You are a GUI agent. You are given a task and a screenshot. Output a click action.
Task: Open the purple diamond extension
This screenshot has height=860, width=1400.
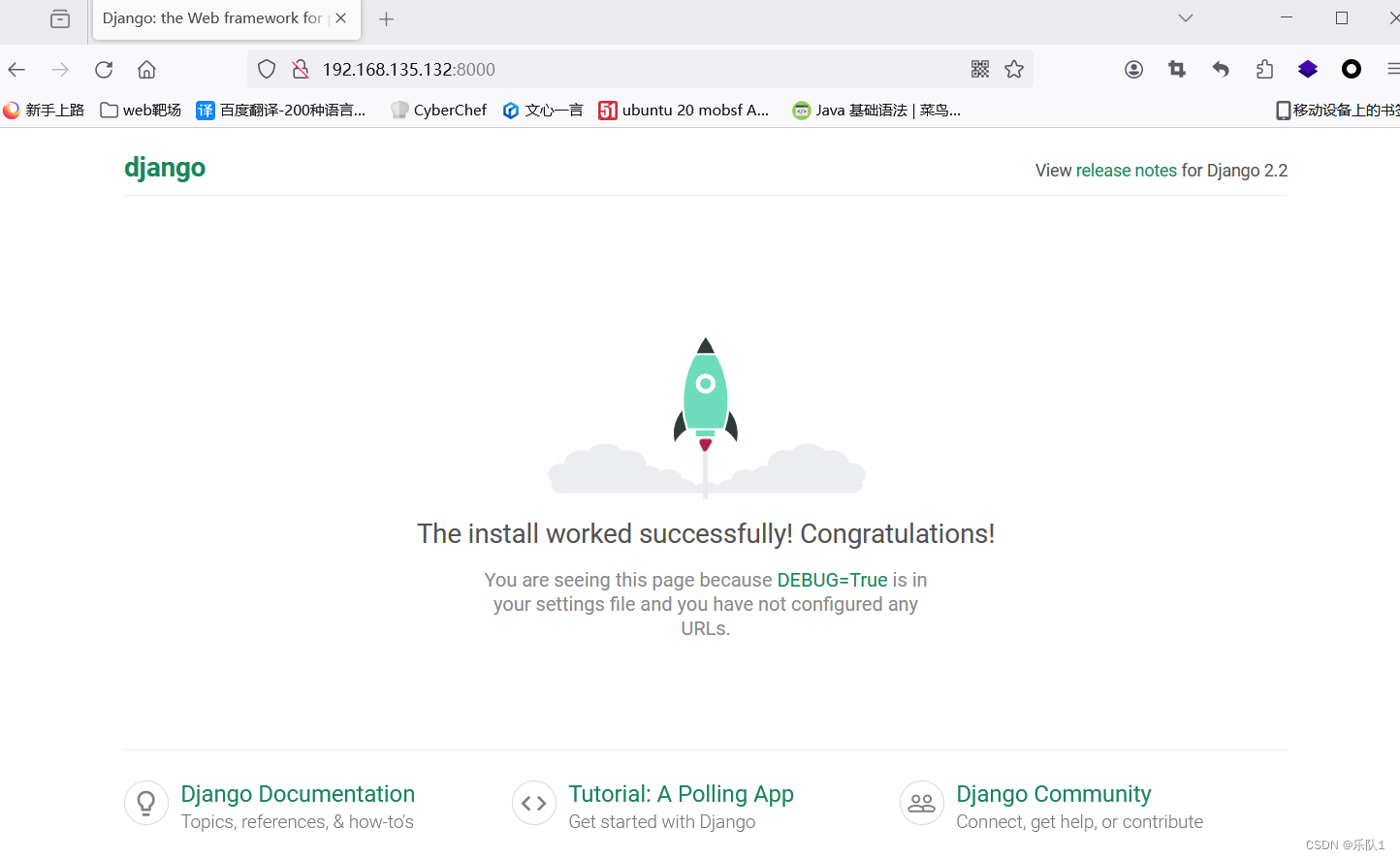click(1308, 69)
